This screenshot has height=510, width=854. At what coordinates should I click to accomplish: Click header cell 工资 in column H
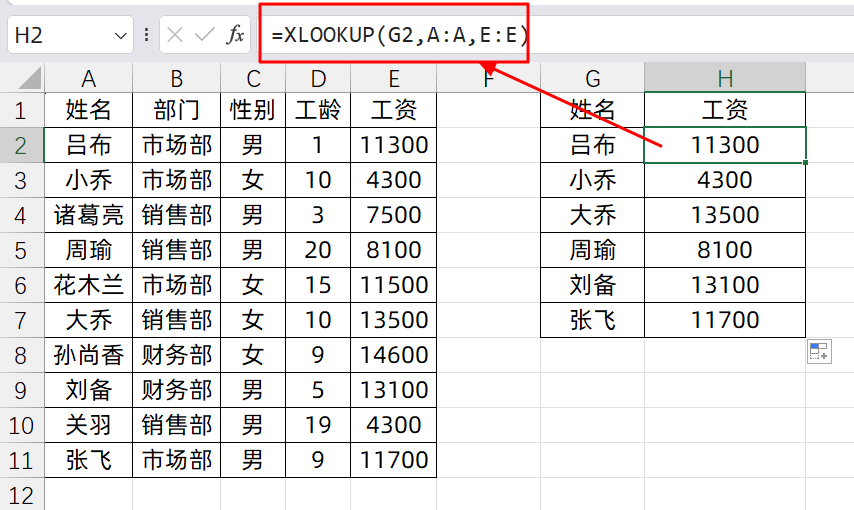tap(725, 110)
